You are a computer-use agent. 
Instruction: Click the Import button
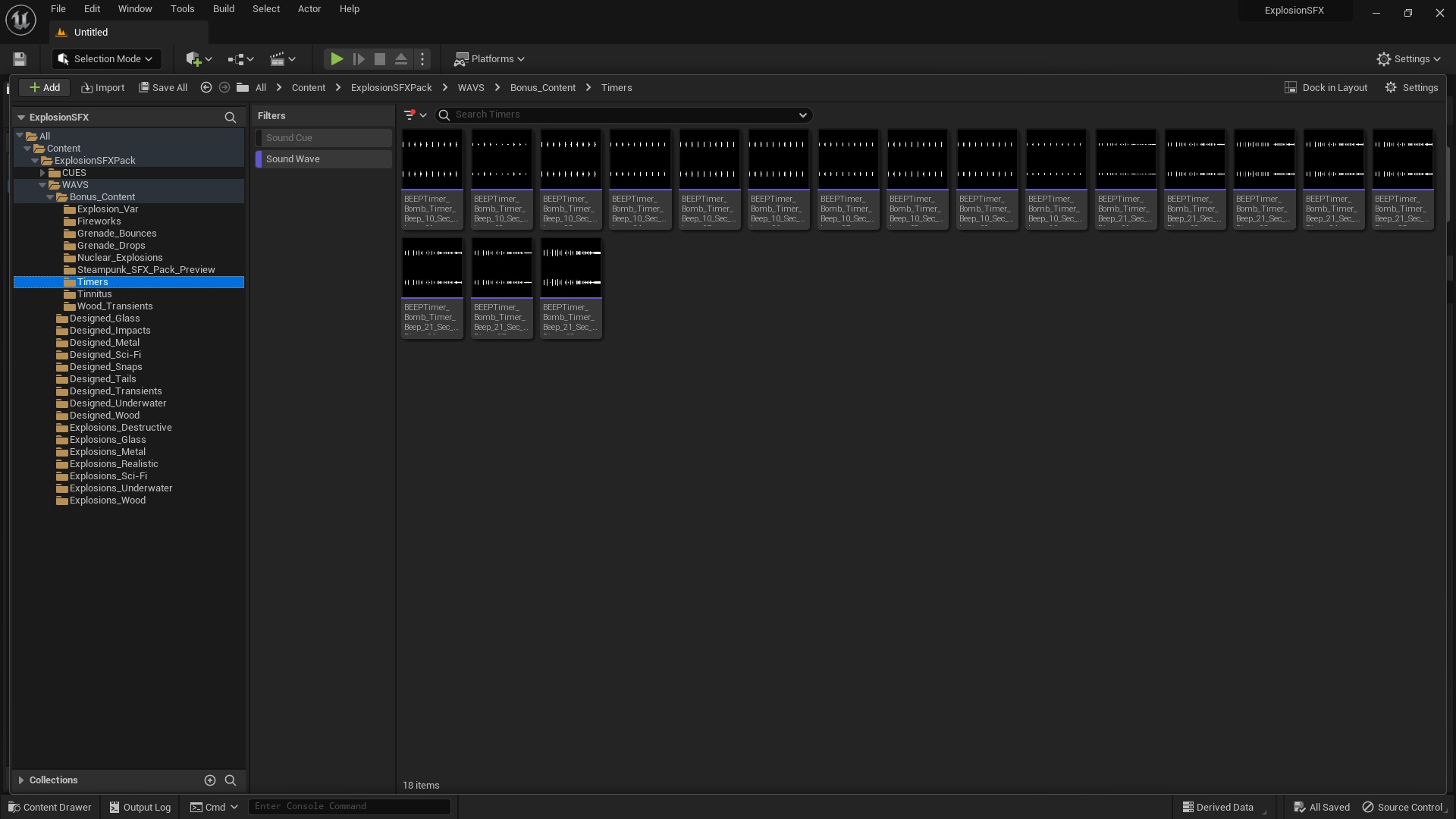click(x=103, y=88)
